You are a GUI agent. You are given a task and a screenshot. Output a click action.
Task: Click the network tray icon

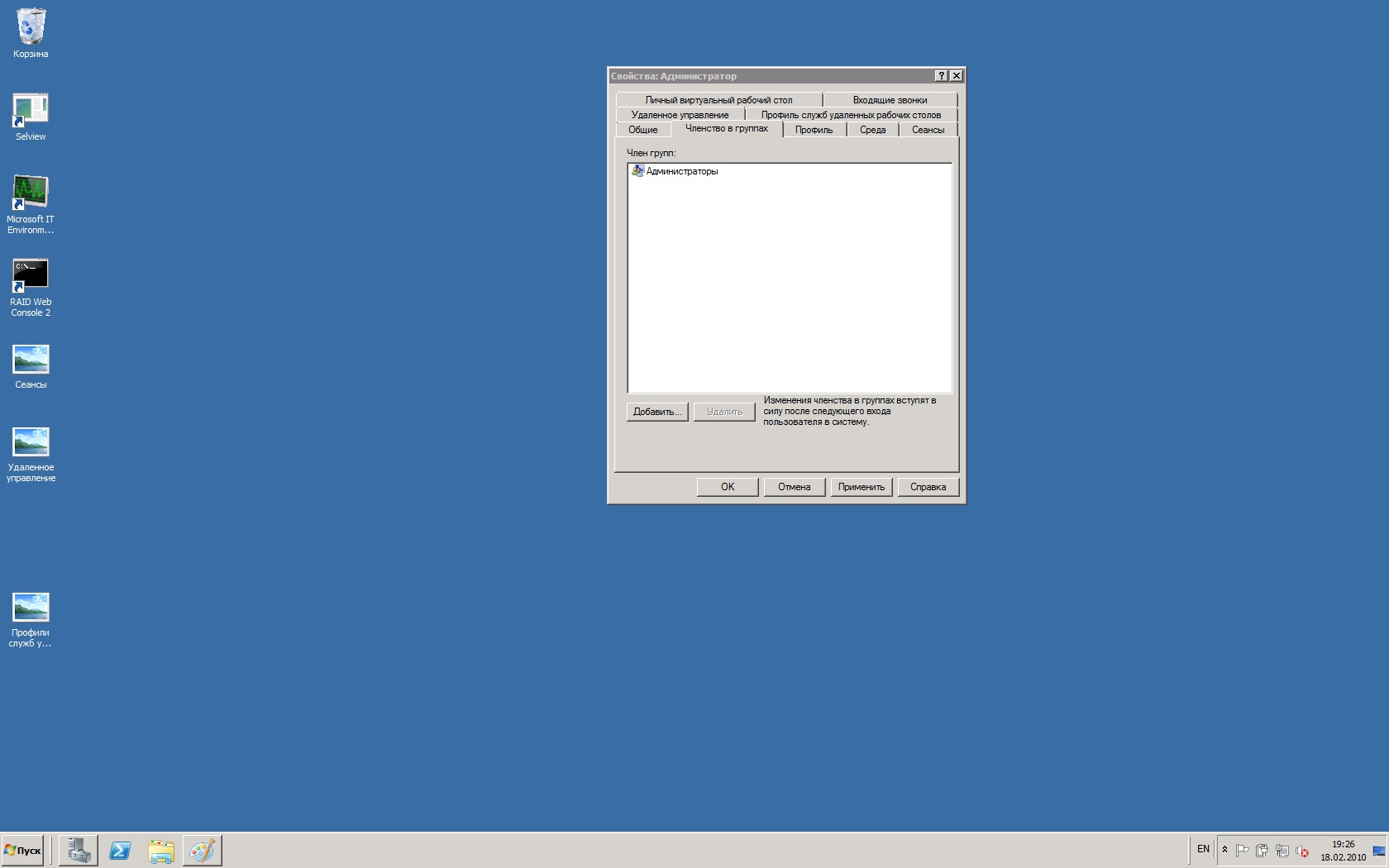[x=1282, y=850]
